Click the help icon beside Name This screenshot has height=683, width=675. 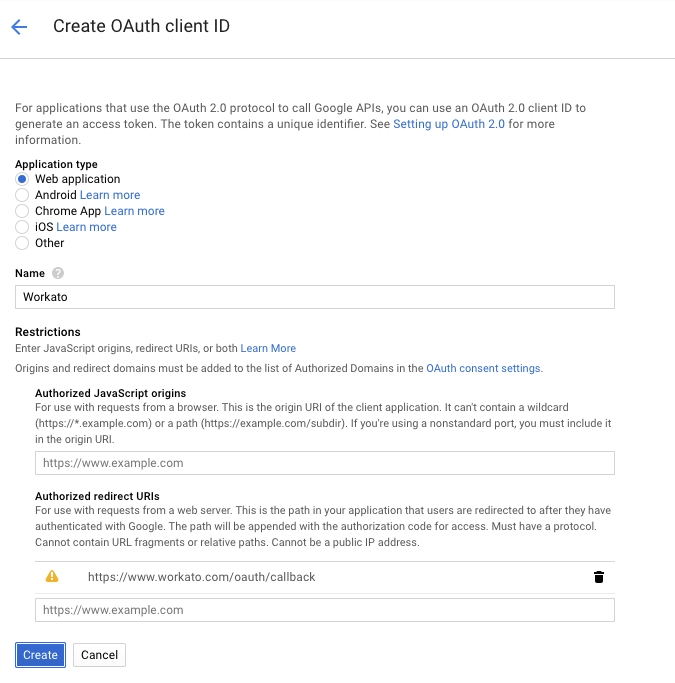click(x=58, y=273)
